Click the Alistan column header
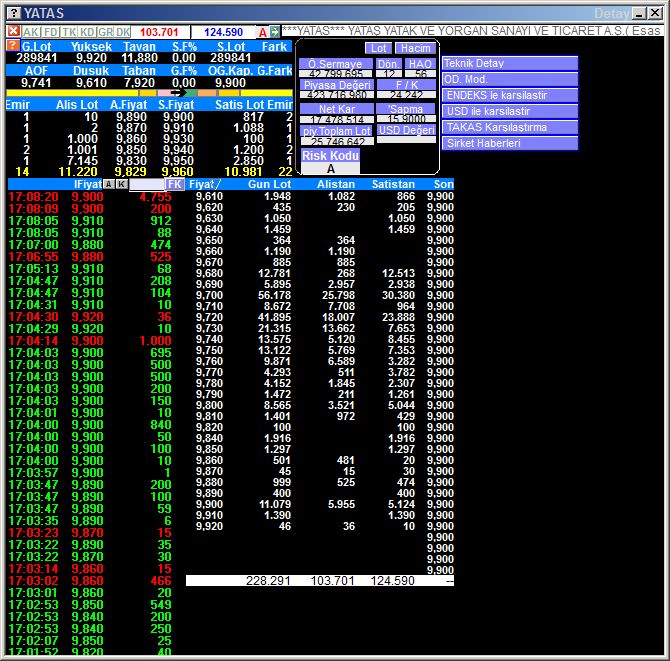 336,184
